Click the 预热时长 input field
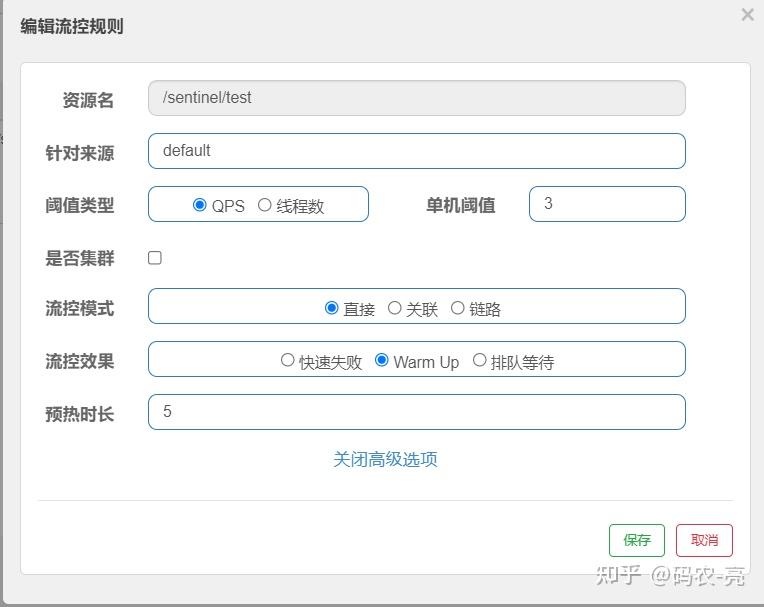This screenshot has width=764, height=607. 417,412
